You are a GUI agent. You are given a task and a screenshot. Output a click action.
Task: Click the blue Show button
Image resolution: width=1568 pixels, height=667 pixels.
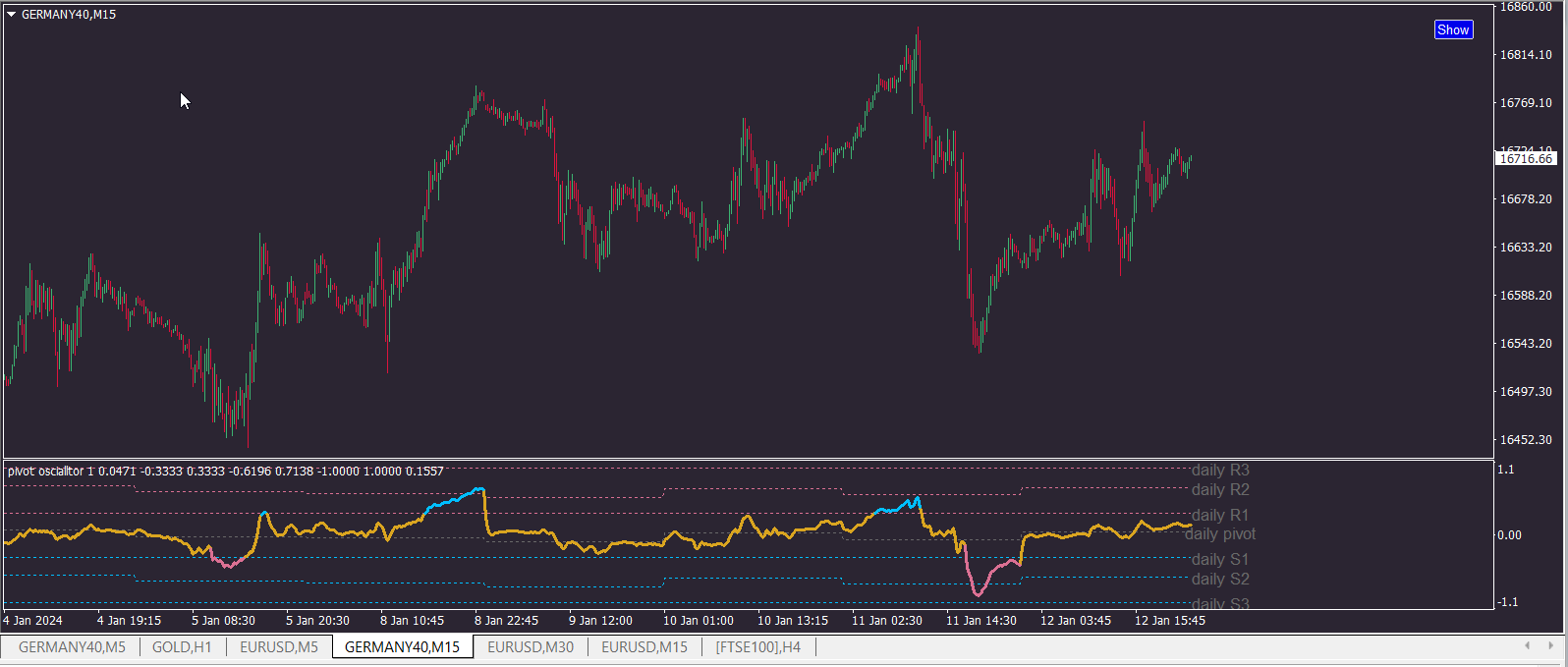tap(1453, 29)
